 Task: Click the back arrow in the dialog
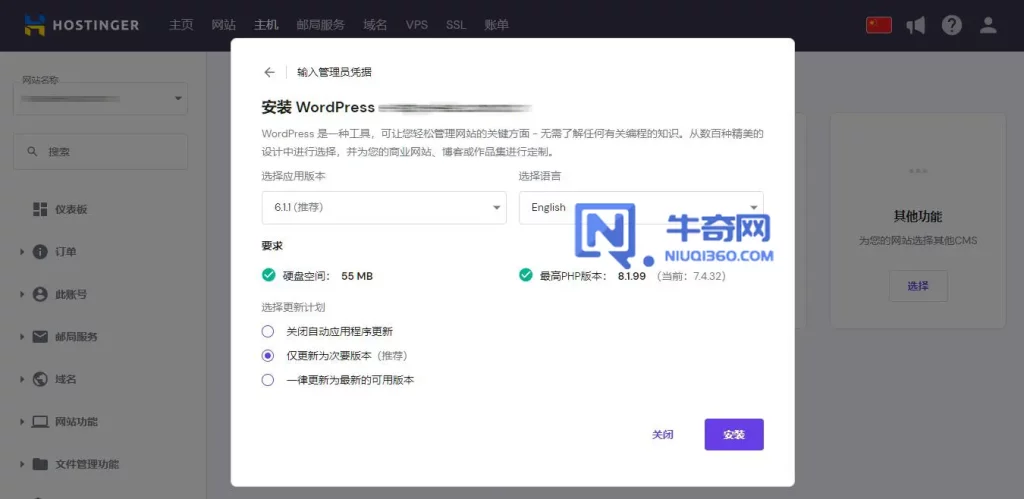point(269,72)
